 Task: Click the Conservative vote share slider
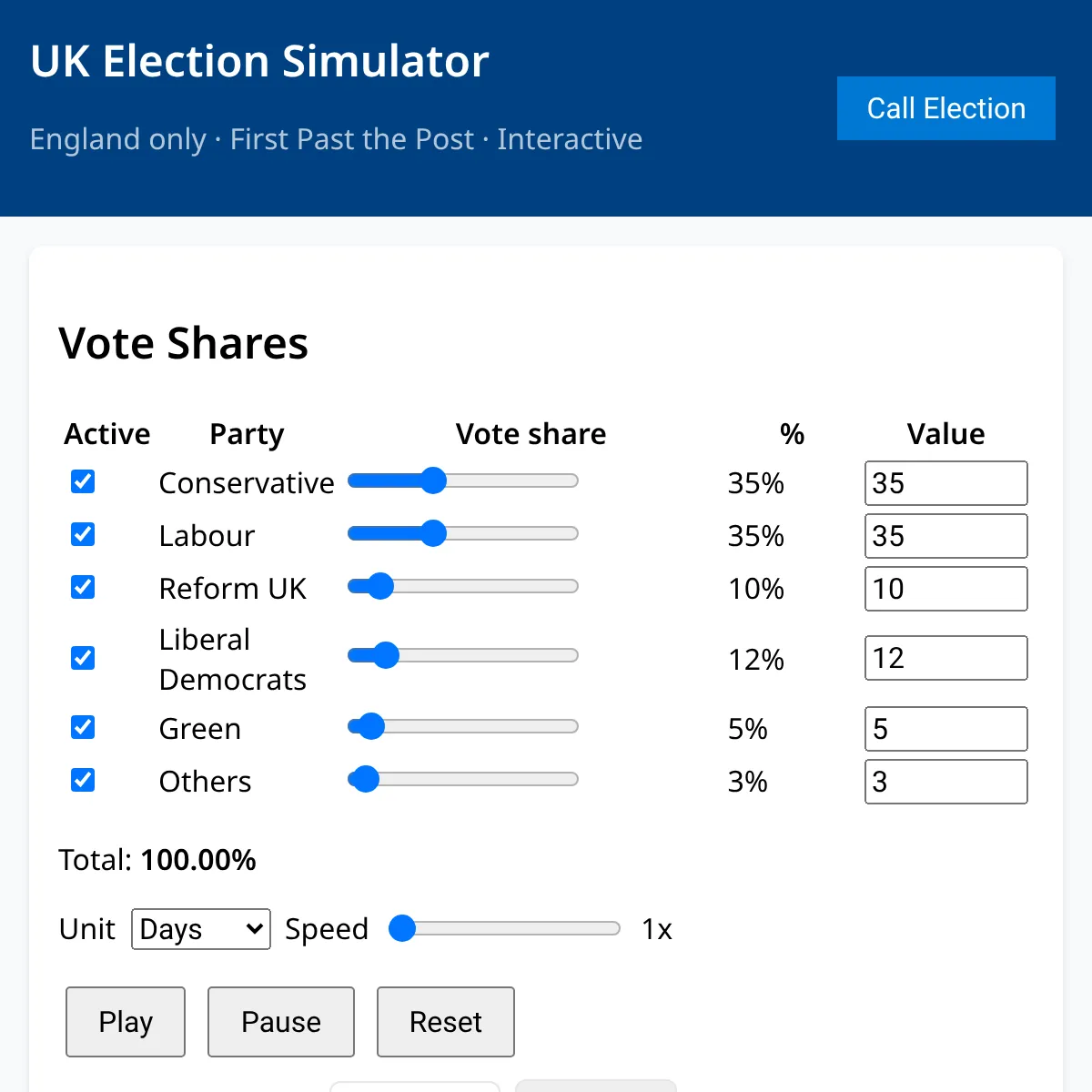463,480
